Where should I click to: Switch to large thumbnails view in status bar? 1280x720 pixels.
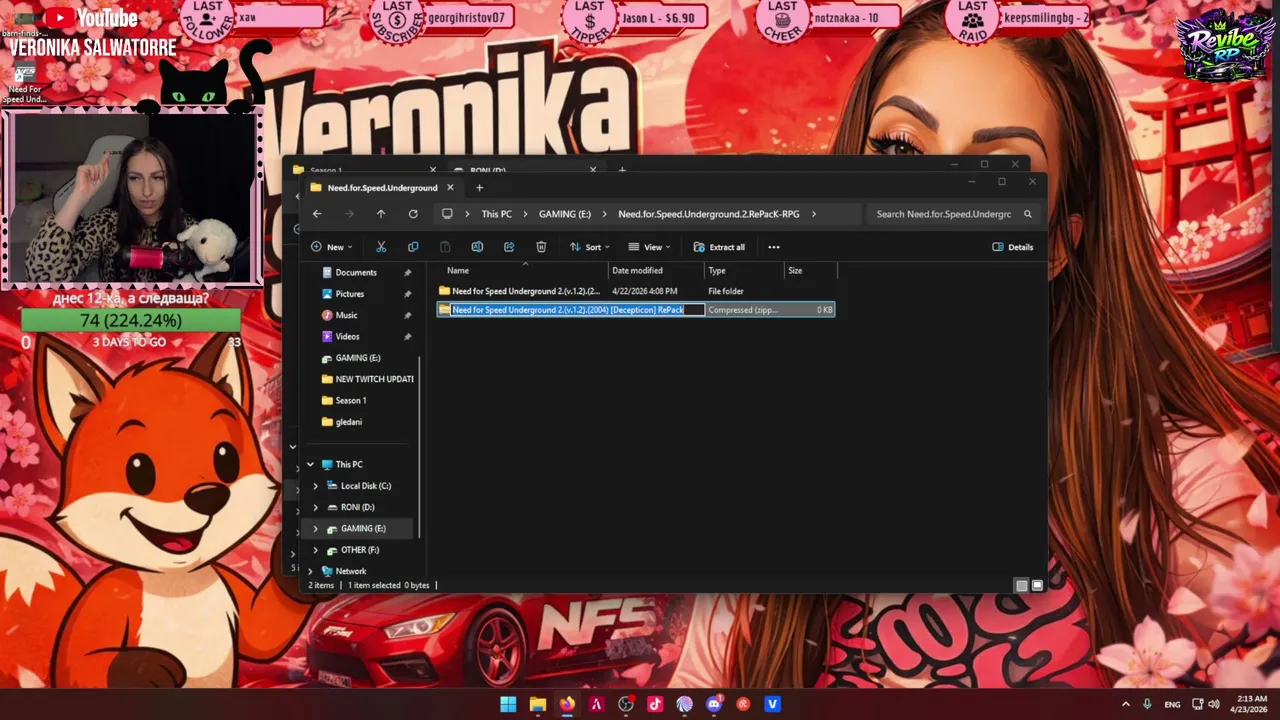click(1037, 585)
